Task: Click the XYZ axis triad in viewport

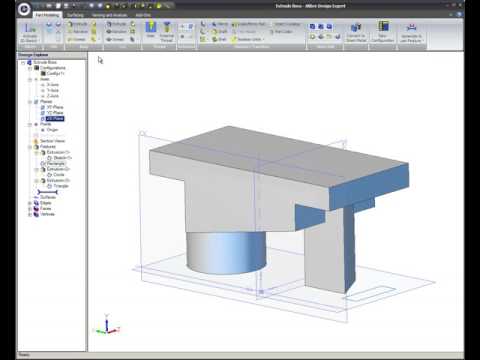Action: (107, 324)
